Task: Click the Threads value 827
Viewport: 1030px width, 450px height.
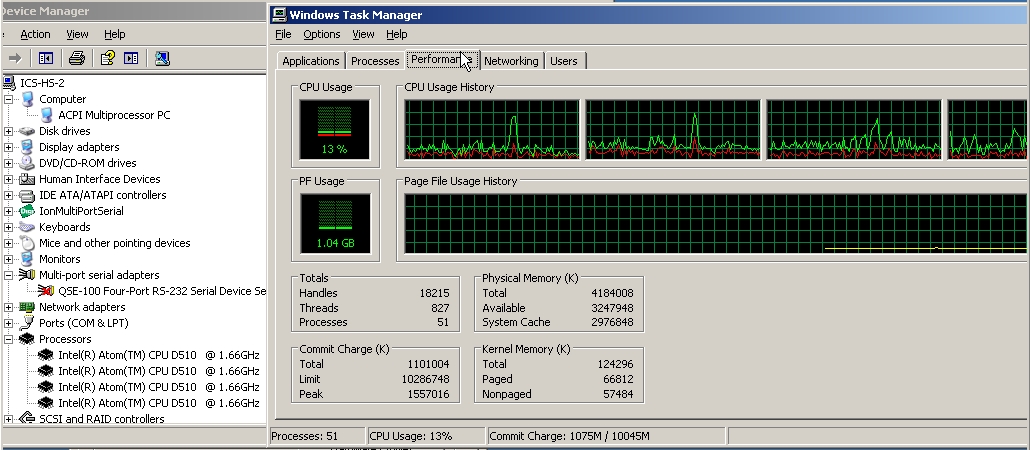Action: [x=440, y=308]
